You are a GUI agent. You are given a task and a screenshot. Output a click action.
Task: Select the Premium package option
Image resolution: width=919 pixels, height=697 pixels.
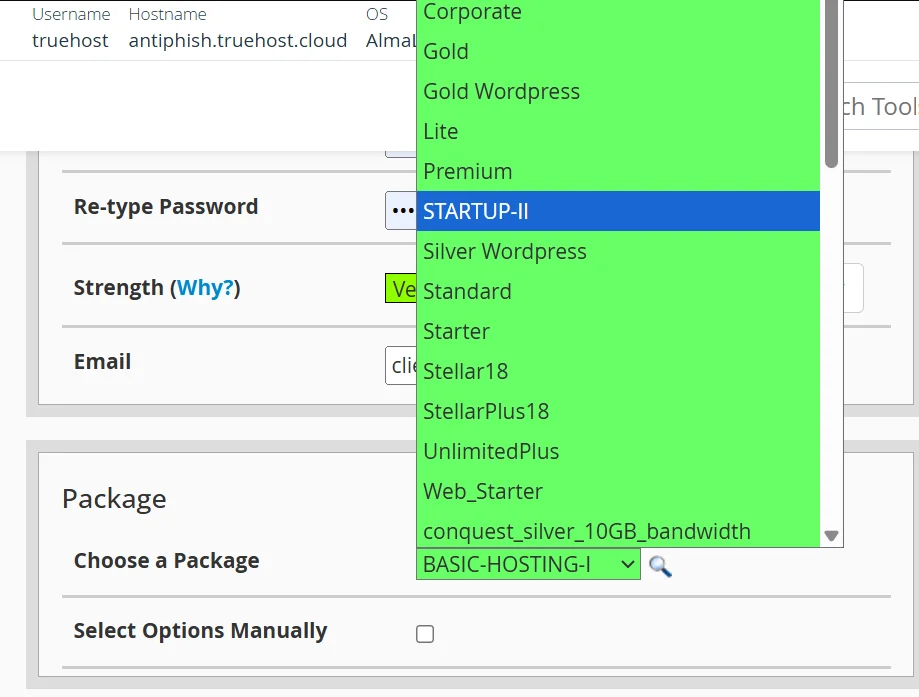[617, 171]
